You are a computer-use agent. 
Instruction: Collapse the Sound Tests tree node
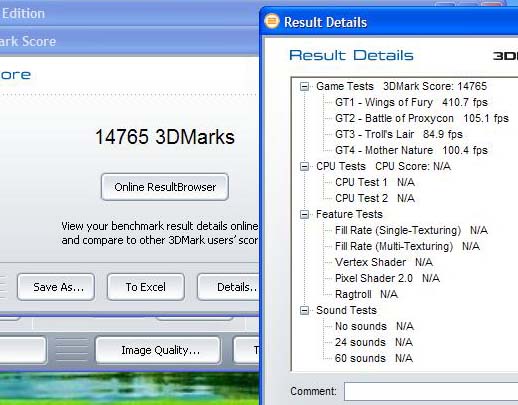304,311
